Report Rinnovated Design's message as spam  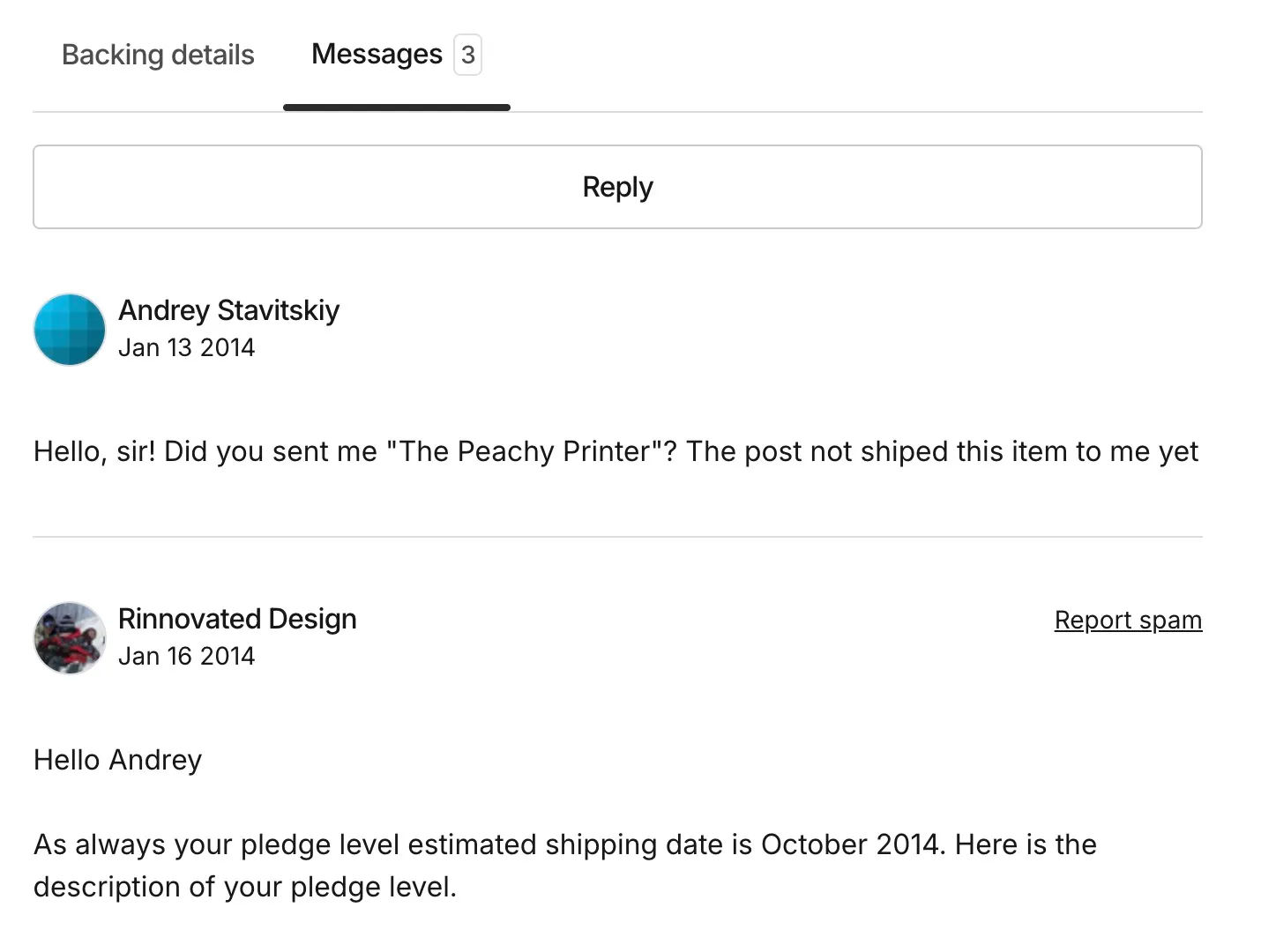click(x=1128, y=620)
